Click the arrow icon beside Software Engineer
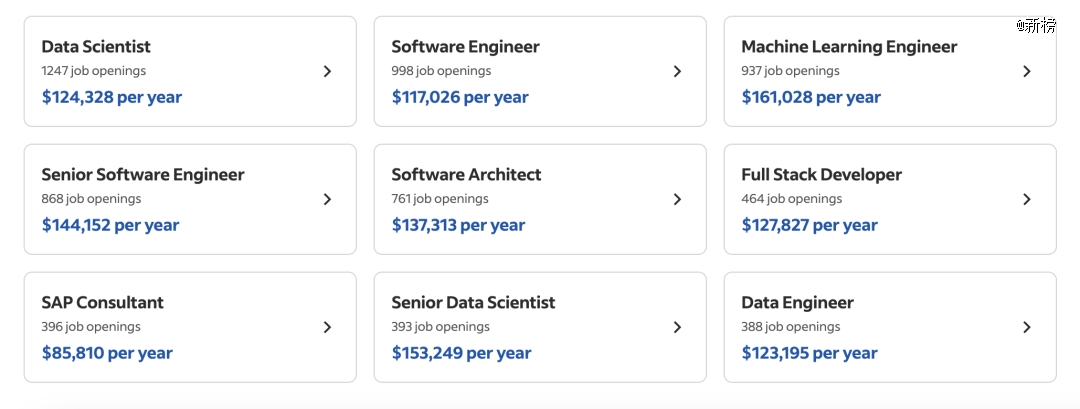The image size is (1080, 409). [678, 71]
